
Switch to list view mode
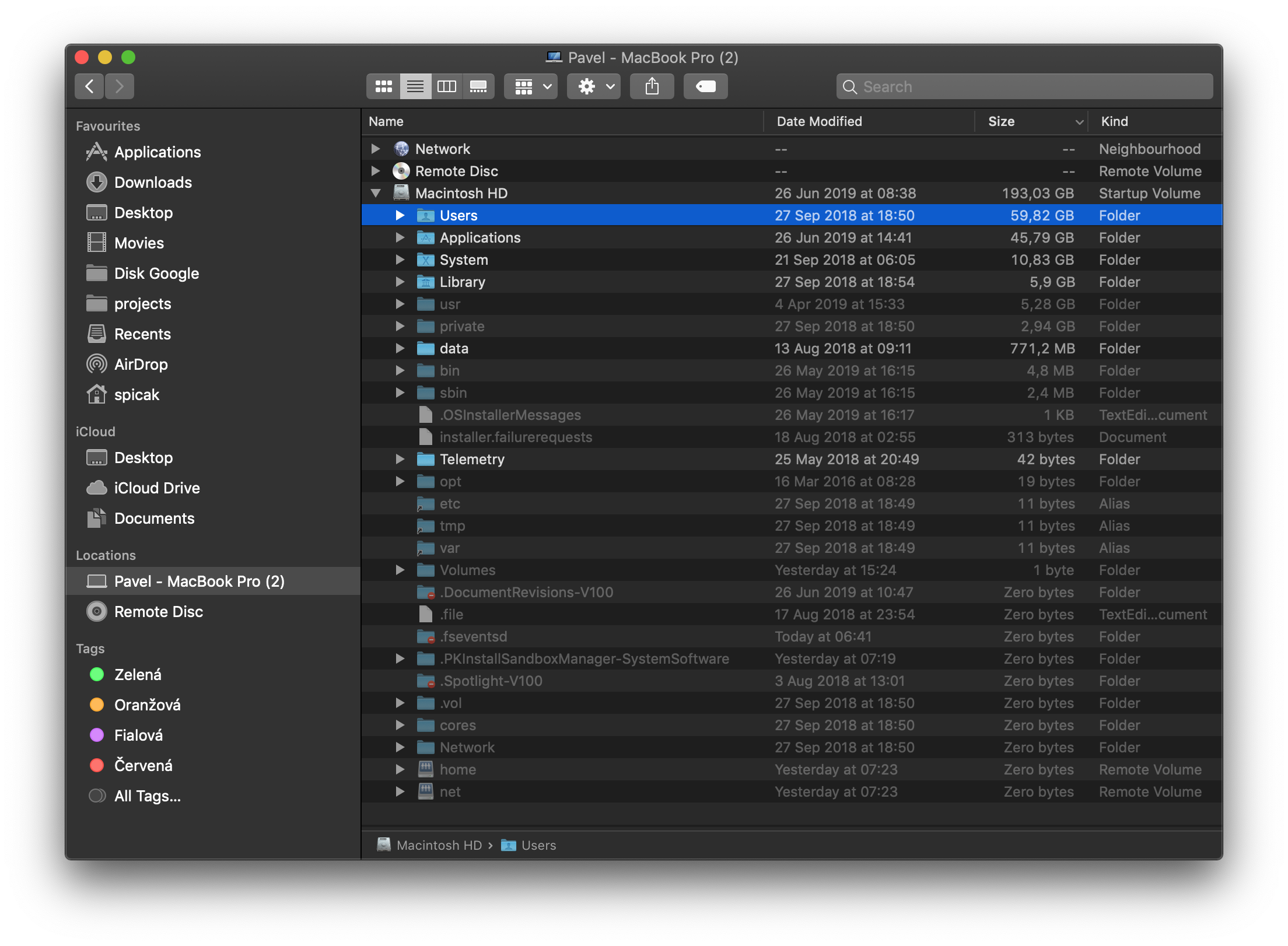(415, 86)
